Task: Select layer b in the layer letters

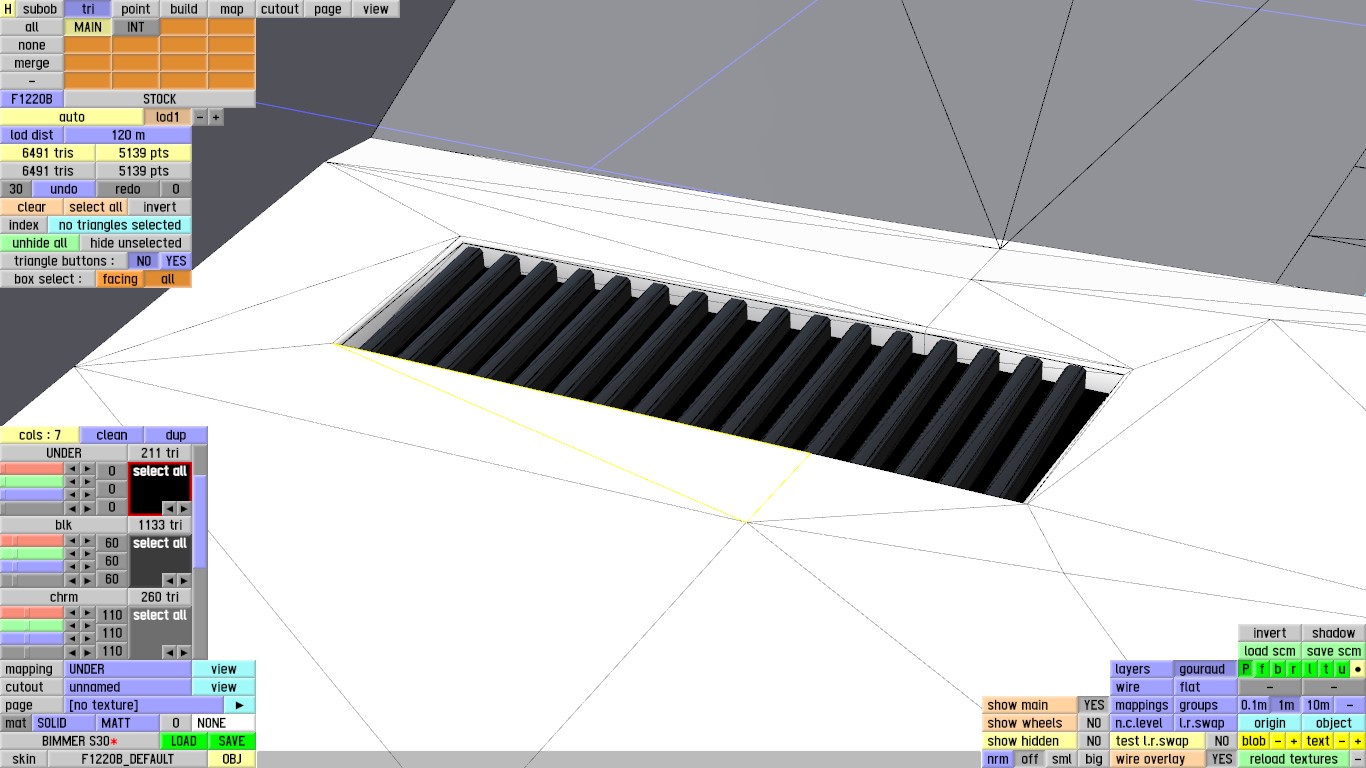Action: [1278, 669]
